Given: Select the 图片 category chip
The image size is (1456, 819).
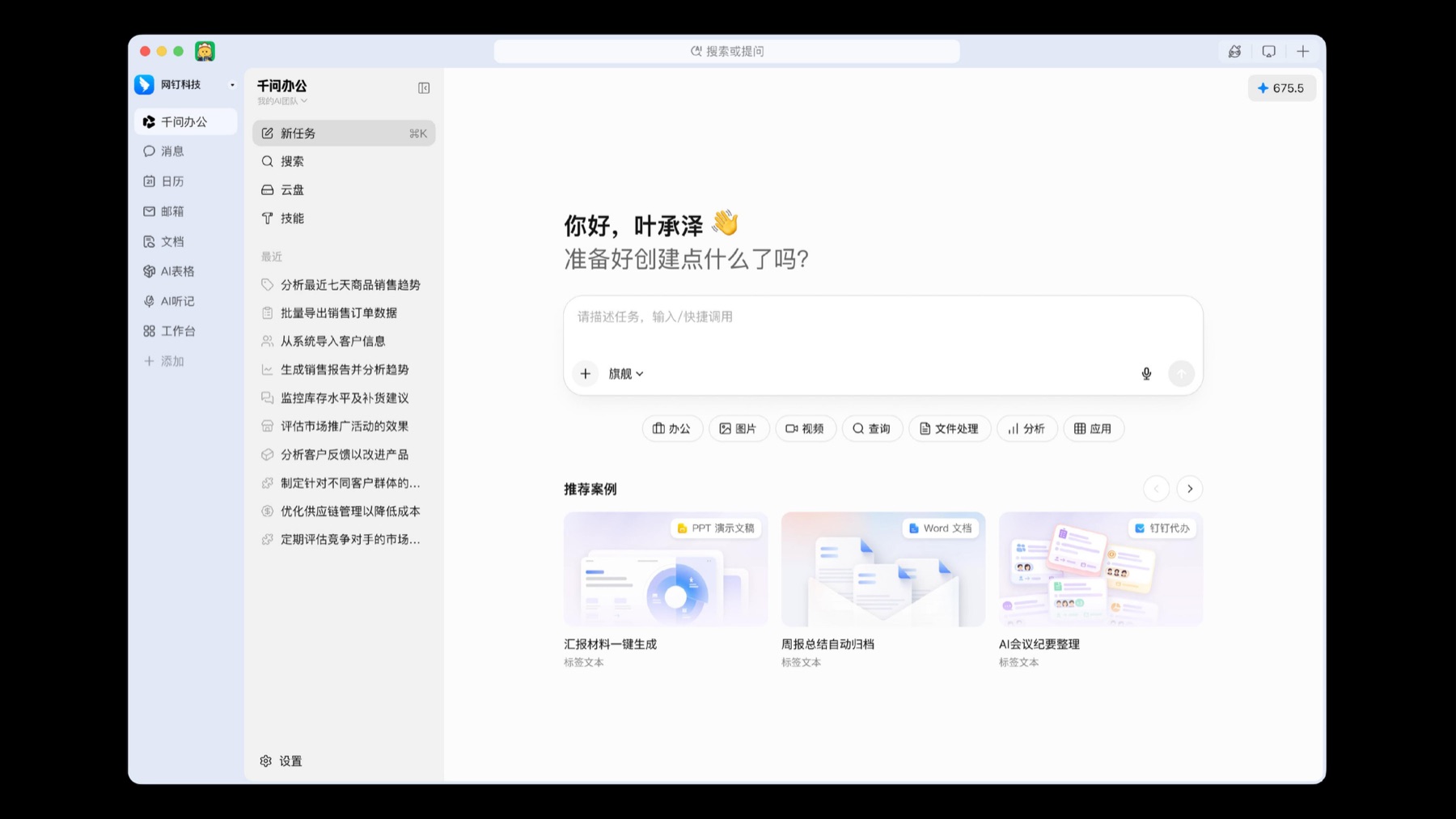Looking at the screenshot, I should pos(739,429).
